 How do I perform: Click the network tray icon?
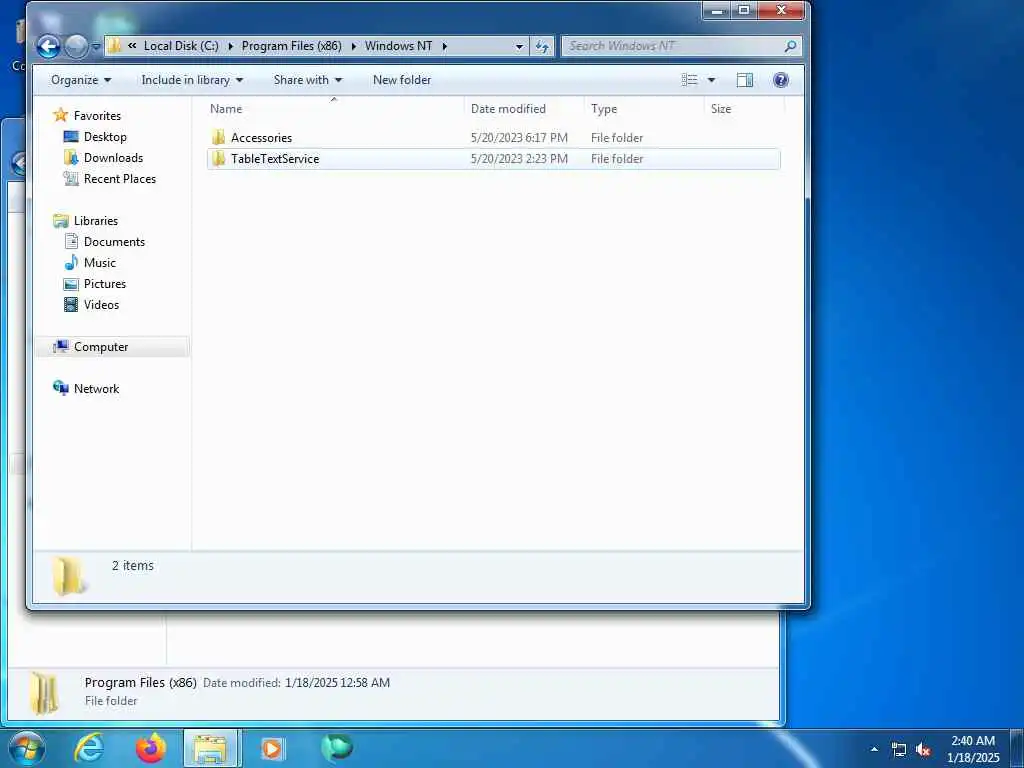pos(899,750)
